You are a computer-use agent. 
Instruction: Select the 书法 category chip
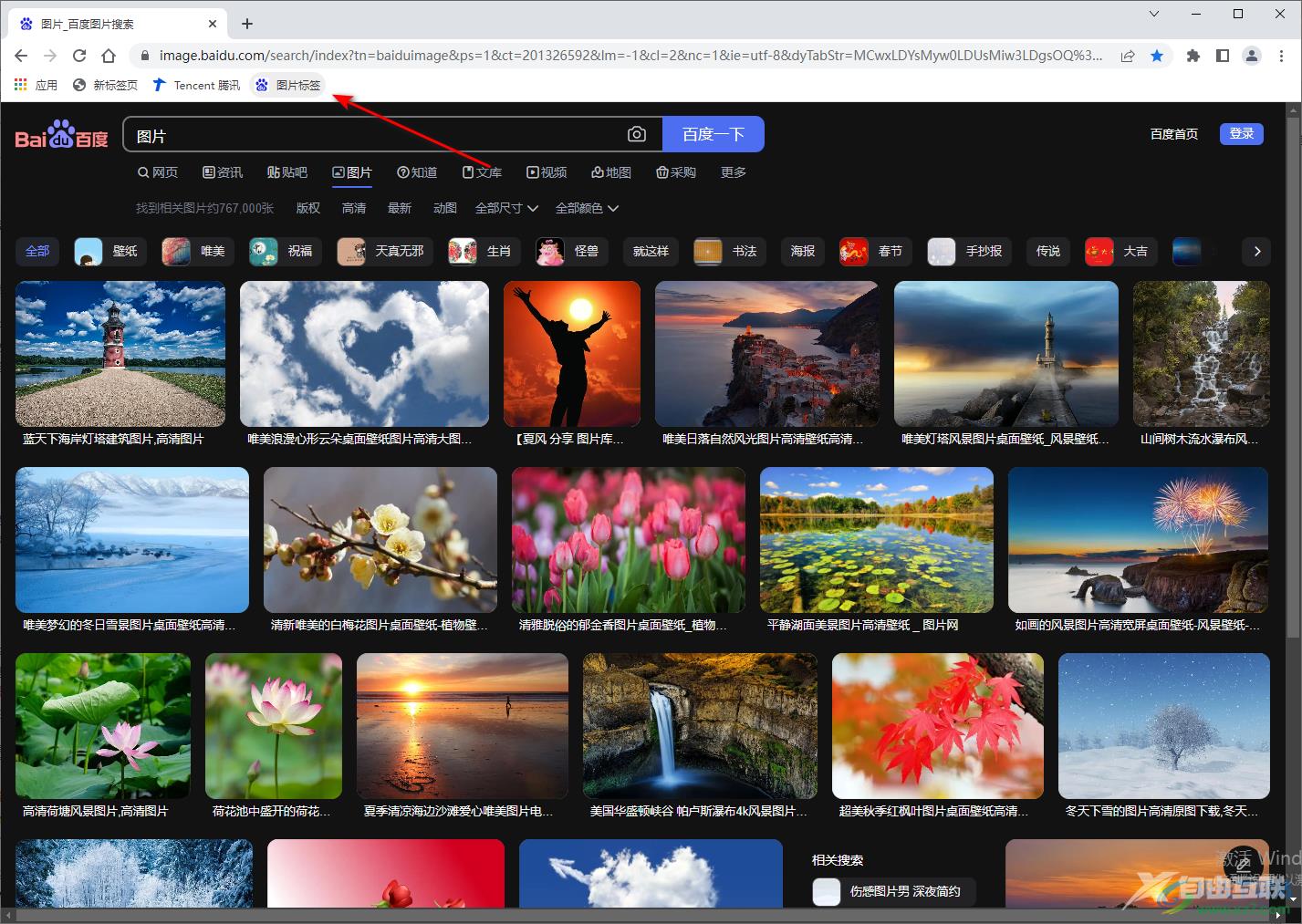(730, 251)
